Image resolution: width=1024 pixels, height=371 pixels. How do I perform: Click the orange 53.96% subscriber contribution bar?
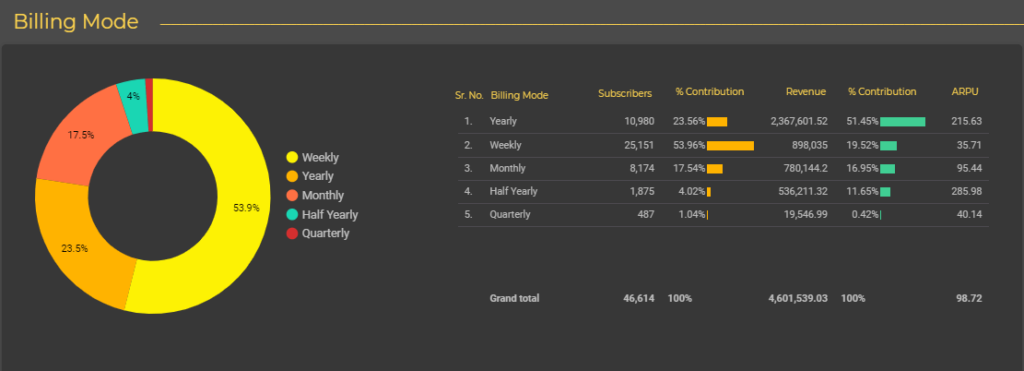(730, 145)
